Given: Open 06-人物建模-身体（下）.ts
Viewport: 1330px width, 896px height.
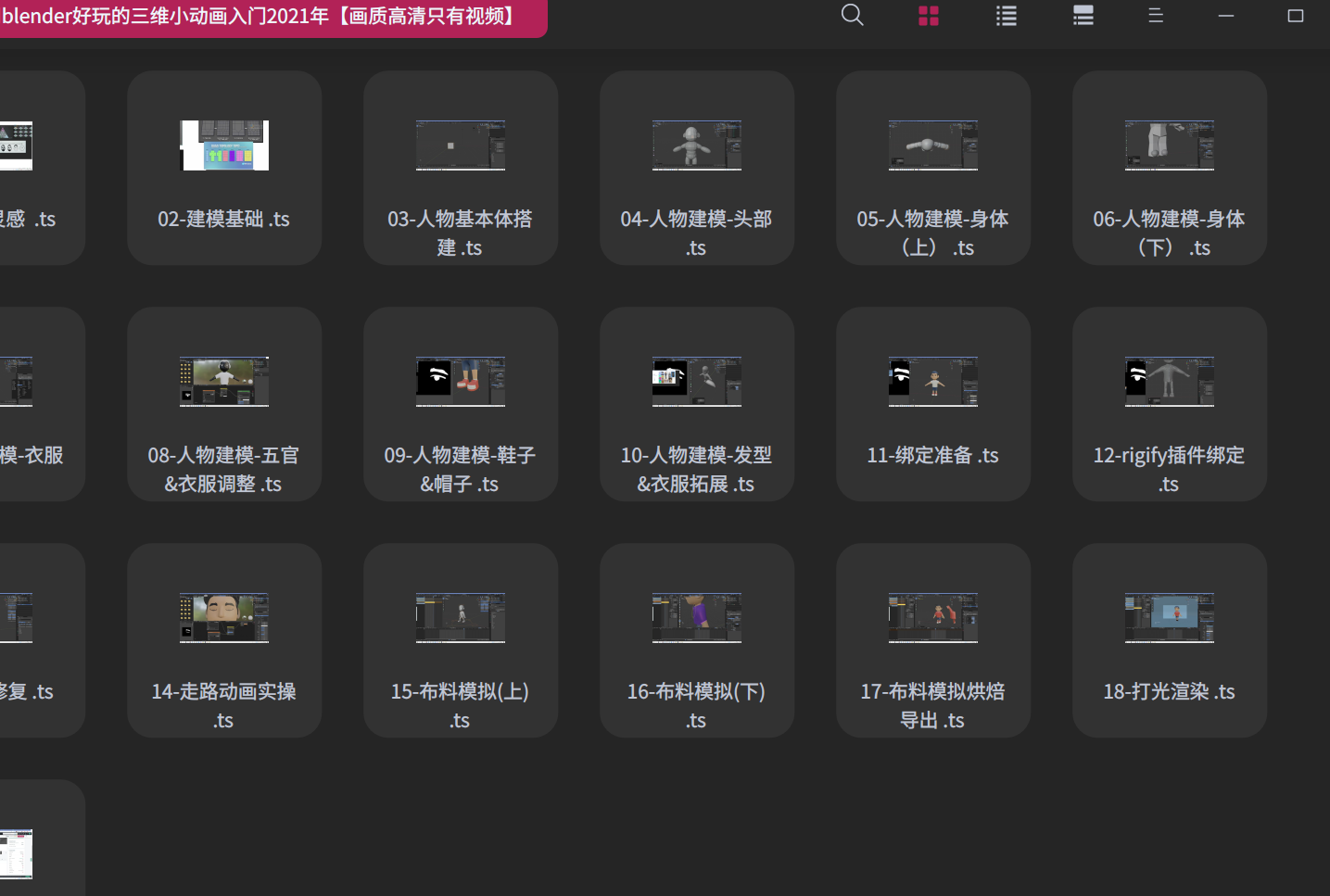Looking at the screenshot, I should (1169, 168).
